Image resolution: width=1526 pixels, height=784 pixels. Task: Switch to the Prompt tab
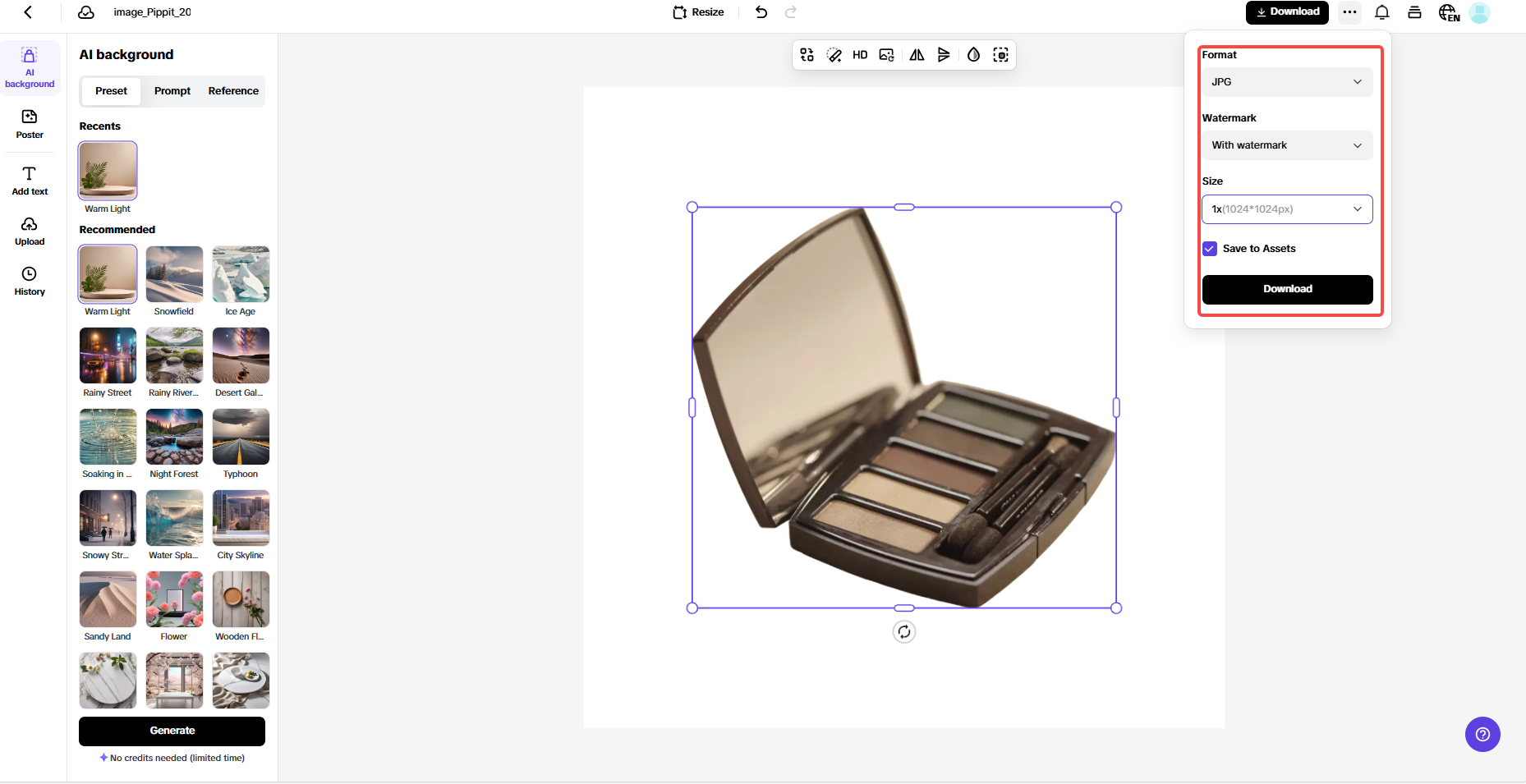[x=172, y=90]
